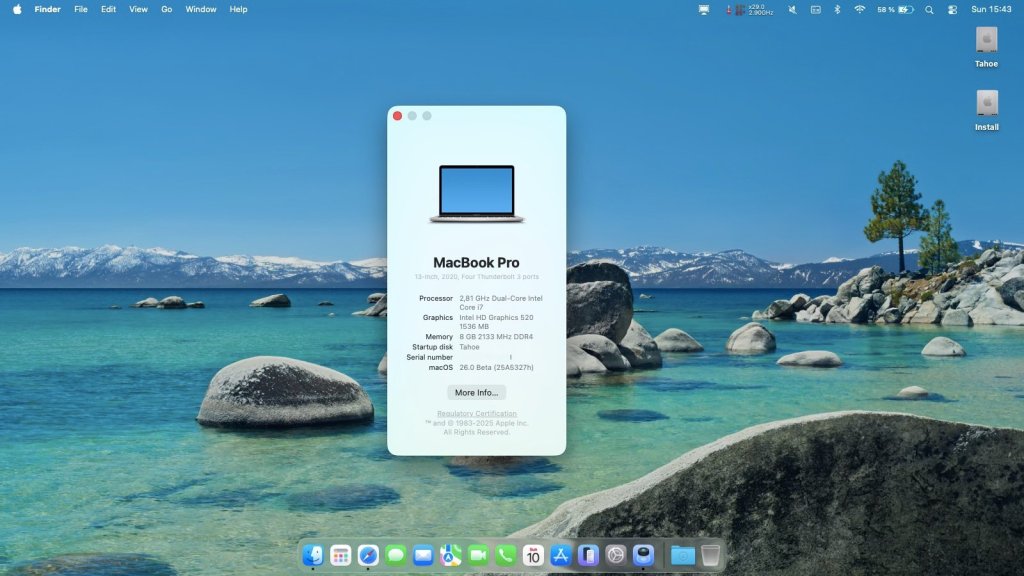Open Safari from the Dock
The height and width of the screenshot is (576, 1024).
point(368,555)
